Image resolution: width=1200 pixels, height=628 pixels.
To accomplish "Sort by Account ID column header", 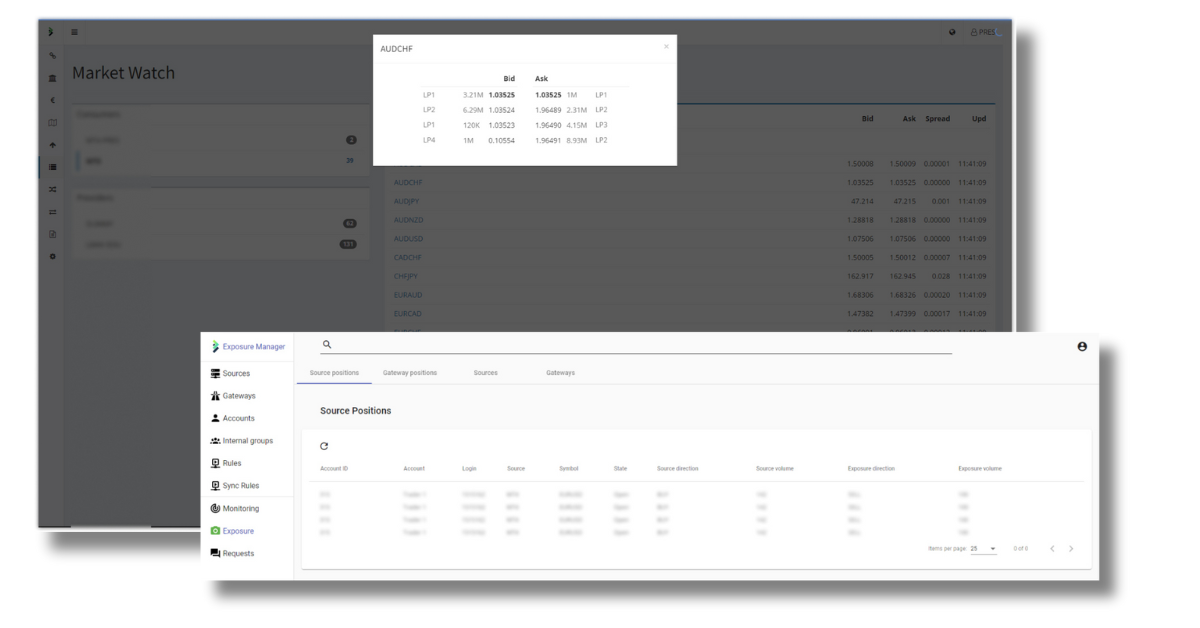I will (x=333, y=468).
